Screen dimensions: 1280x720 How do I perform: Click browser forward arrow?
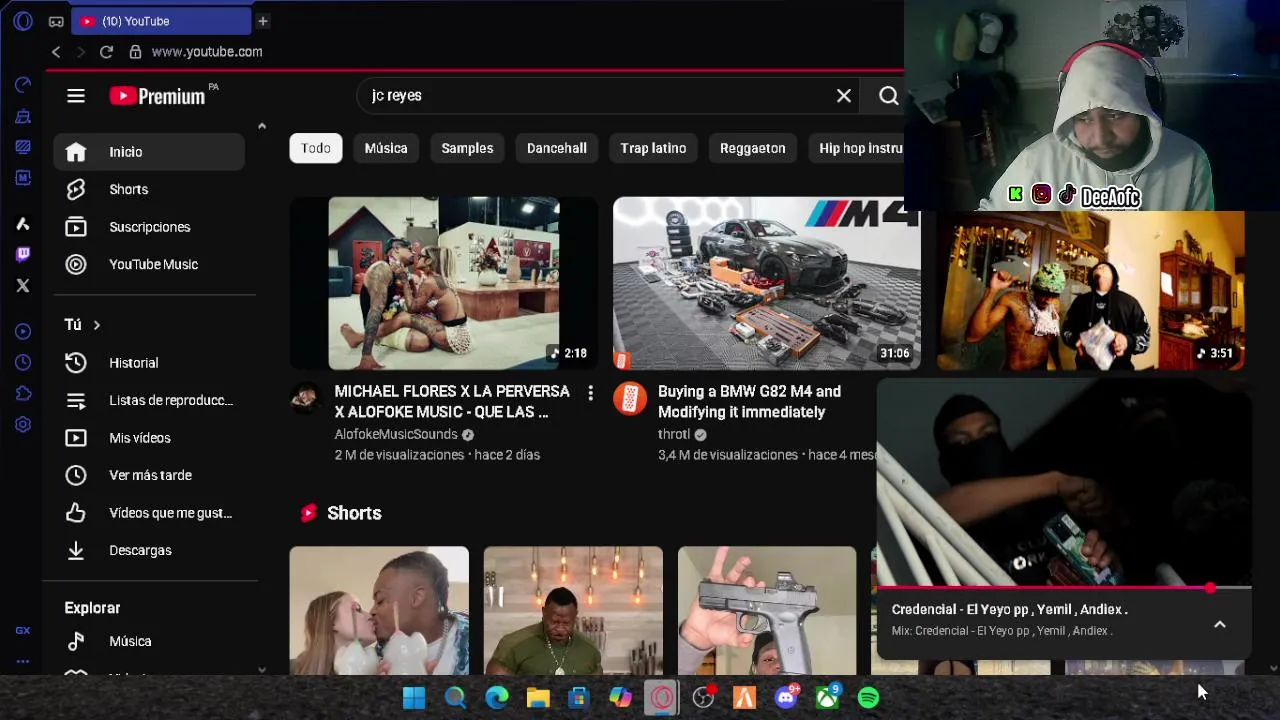(x=81, y=52)
